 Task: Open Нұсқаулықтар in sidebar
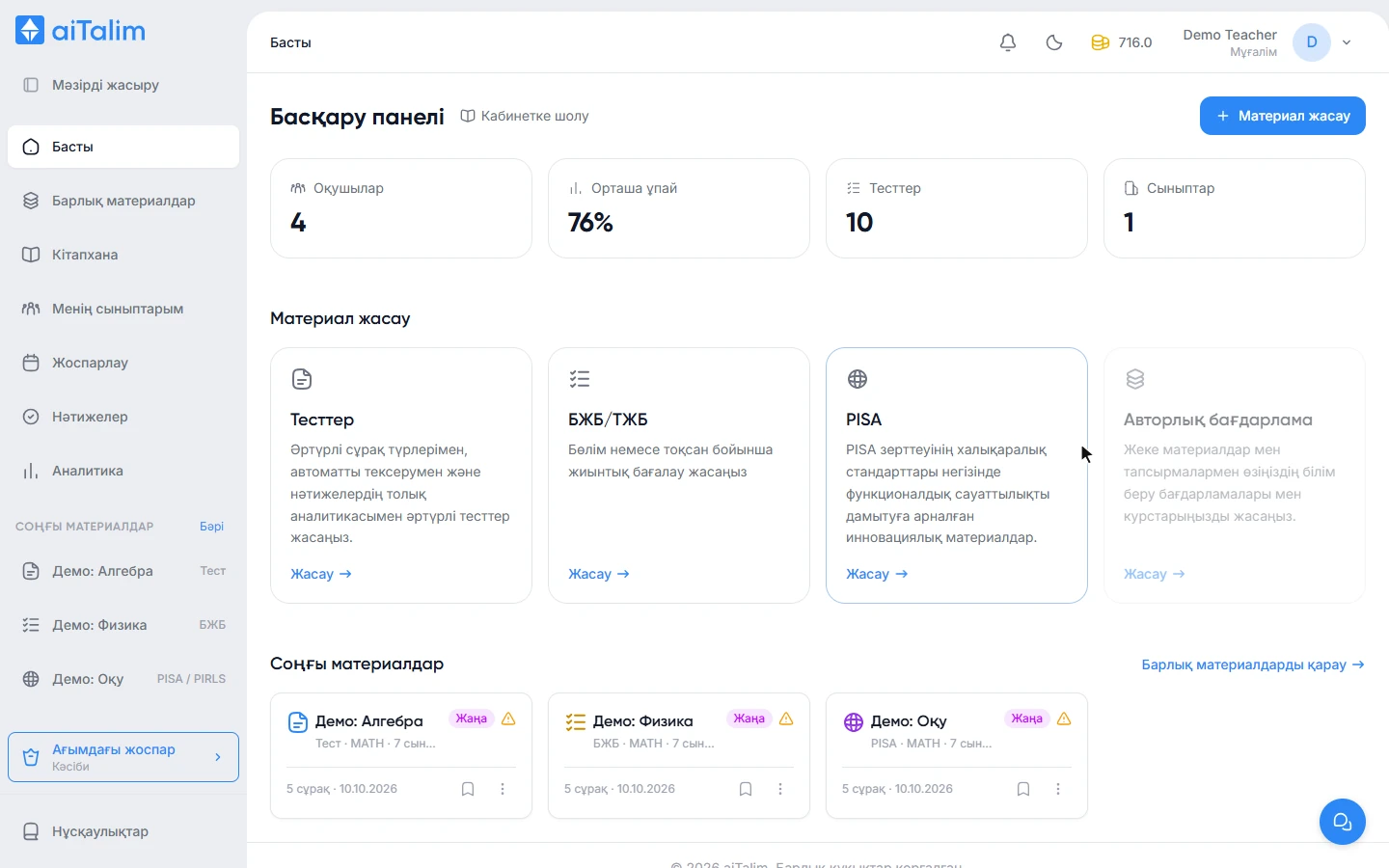[x=123, y=831]
